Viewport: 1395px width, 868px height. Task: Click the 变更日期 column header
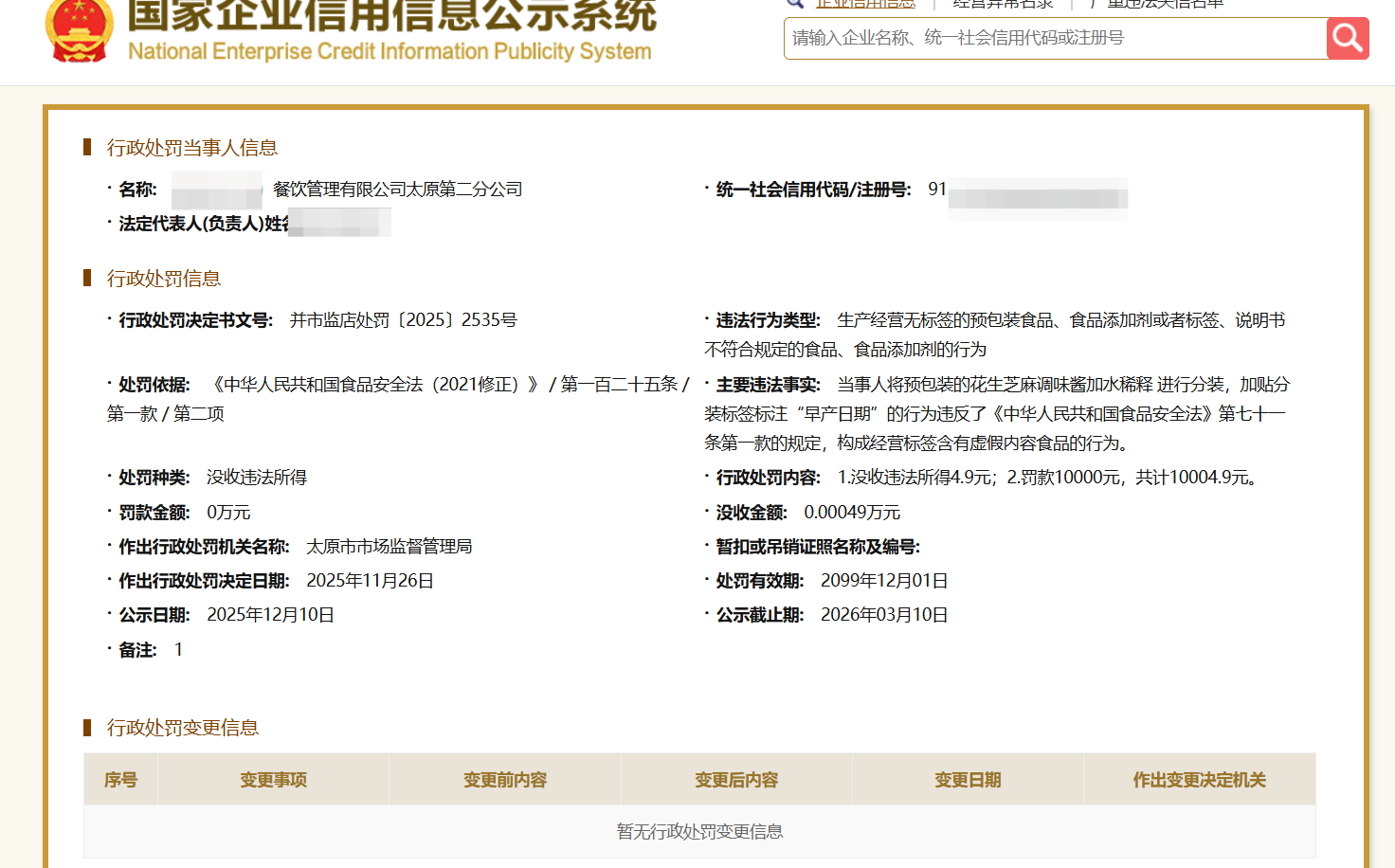pos(967,779)
